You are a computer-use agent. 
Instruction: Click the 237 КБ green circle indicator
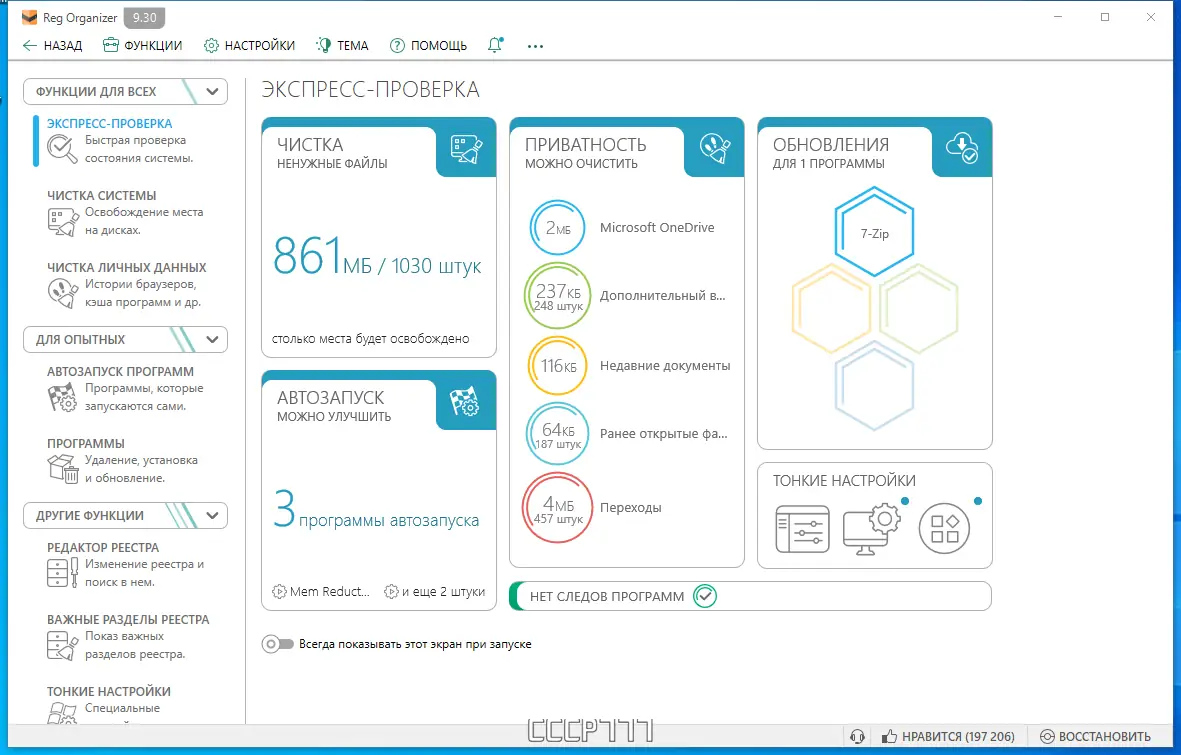557,295
